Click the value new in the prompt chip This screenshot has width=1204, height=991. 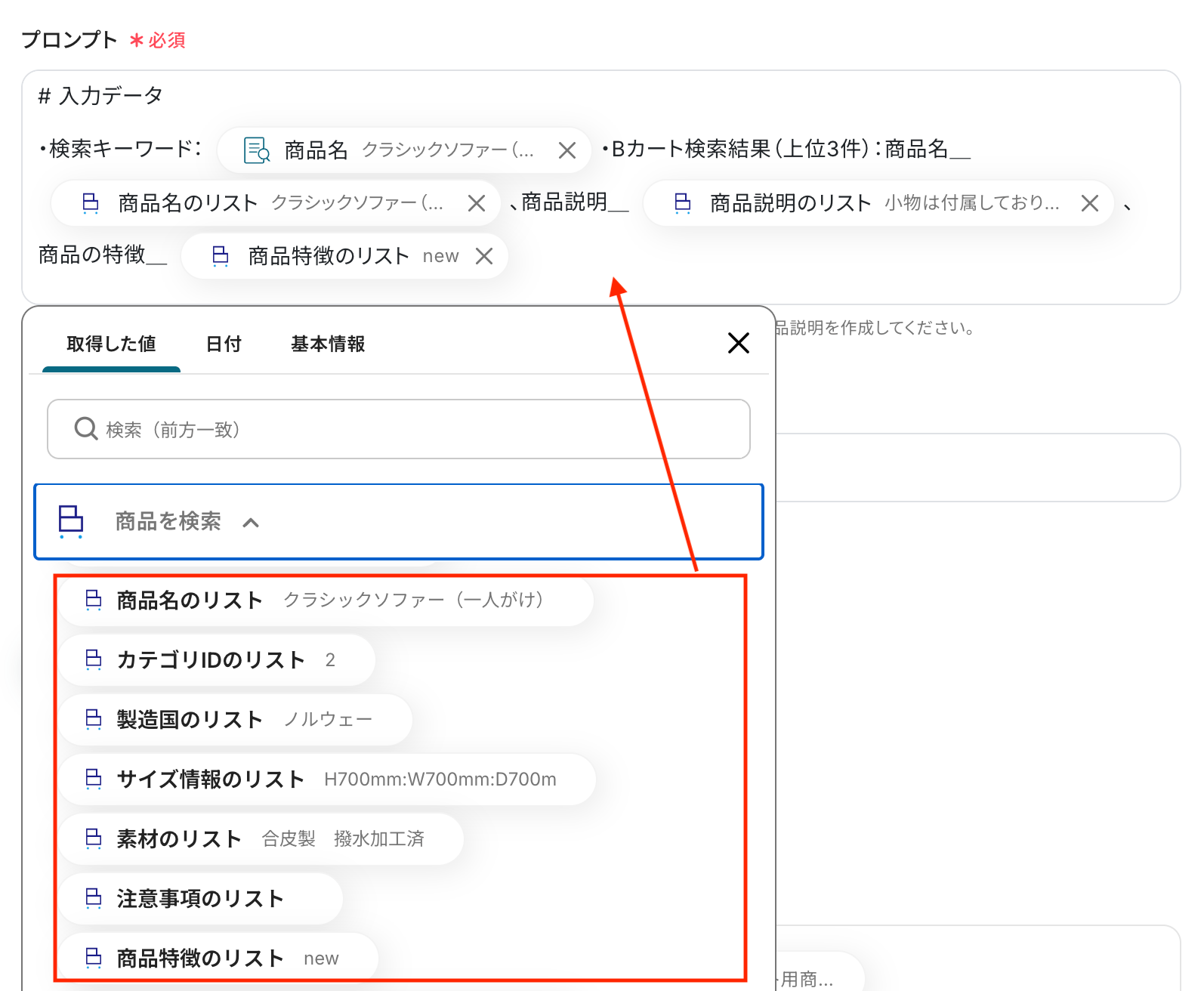[441, 257]
